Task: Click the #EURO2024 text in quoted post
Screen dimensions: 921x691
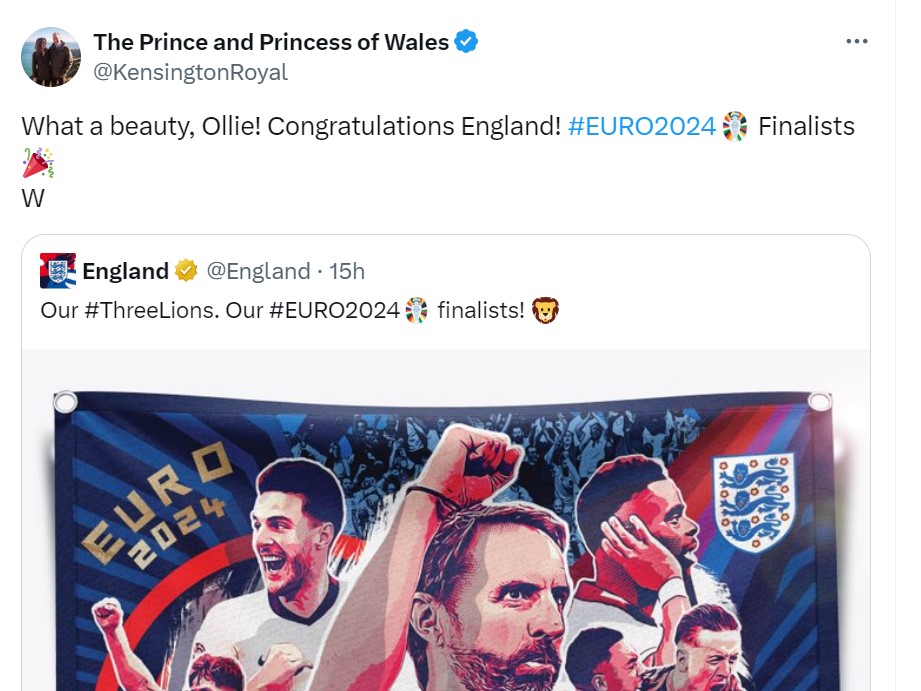Action: [x=335, y=310]
